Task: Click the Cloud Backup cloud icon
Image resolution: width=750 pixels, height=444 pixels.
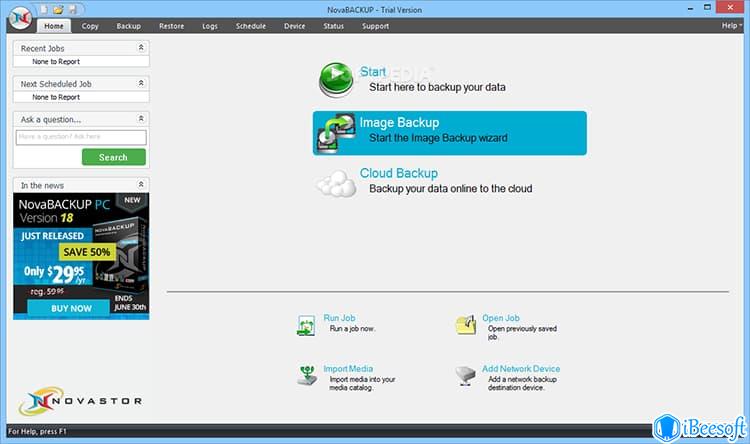Action: tap(337, 184)
